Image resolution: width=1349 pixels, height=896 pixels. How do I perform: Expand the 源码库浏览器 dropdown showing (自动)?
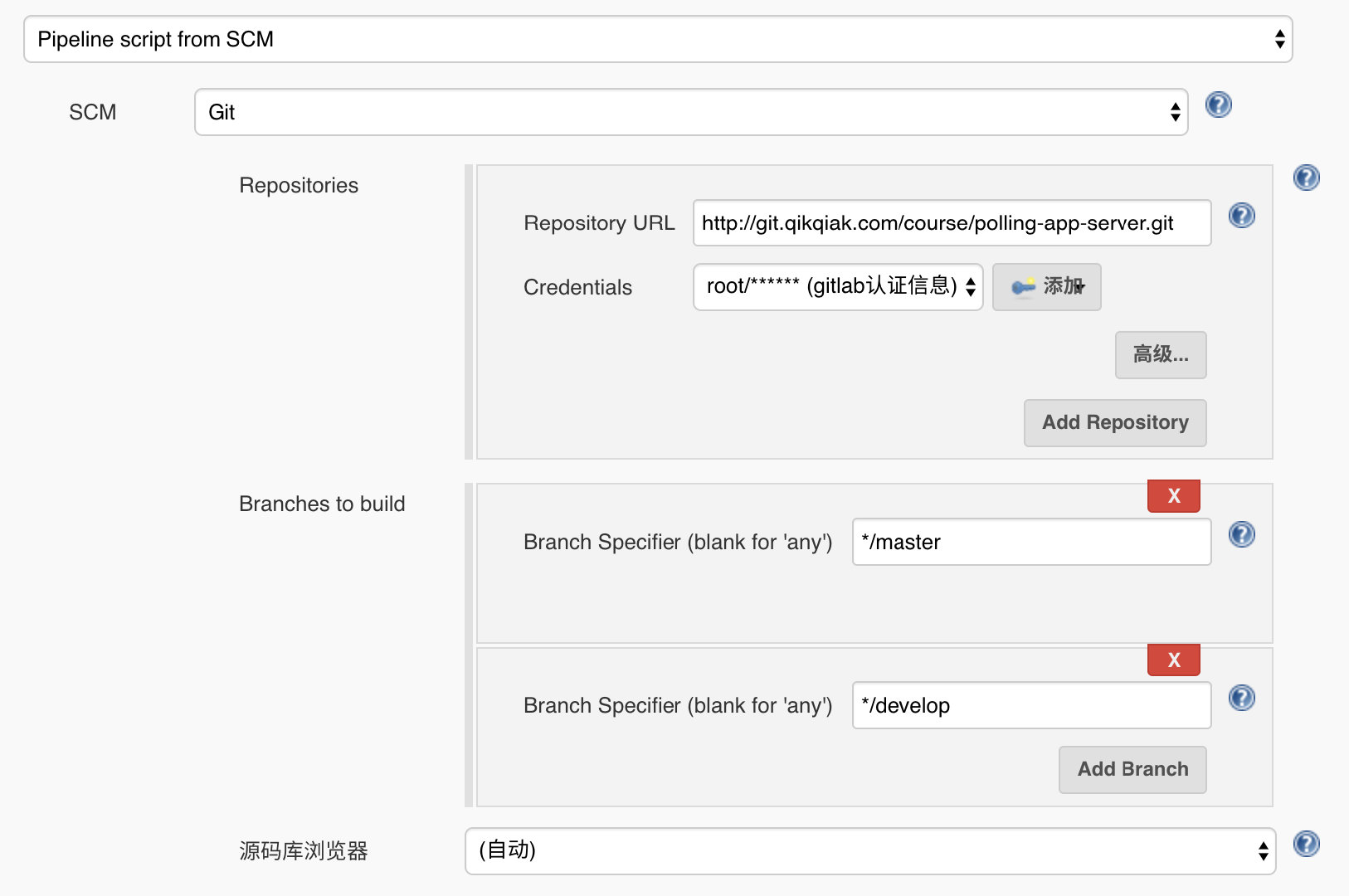coord(869,851)
